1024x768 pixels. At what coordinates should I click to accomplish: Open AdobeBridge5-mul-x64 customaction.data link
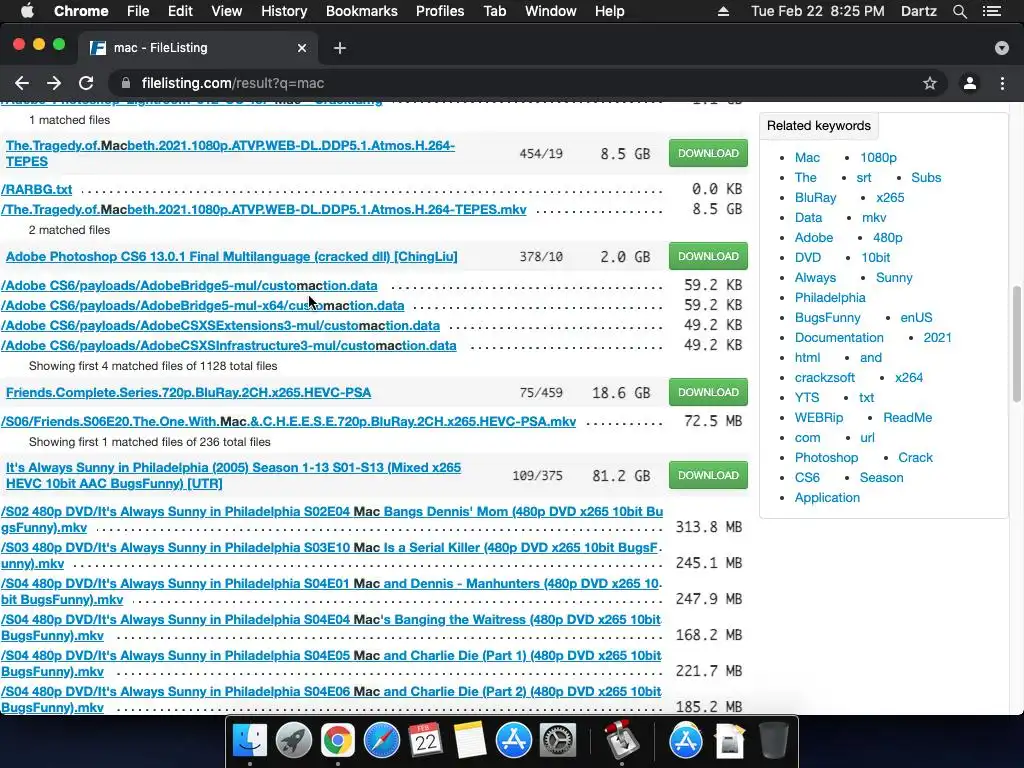202,306
